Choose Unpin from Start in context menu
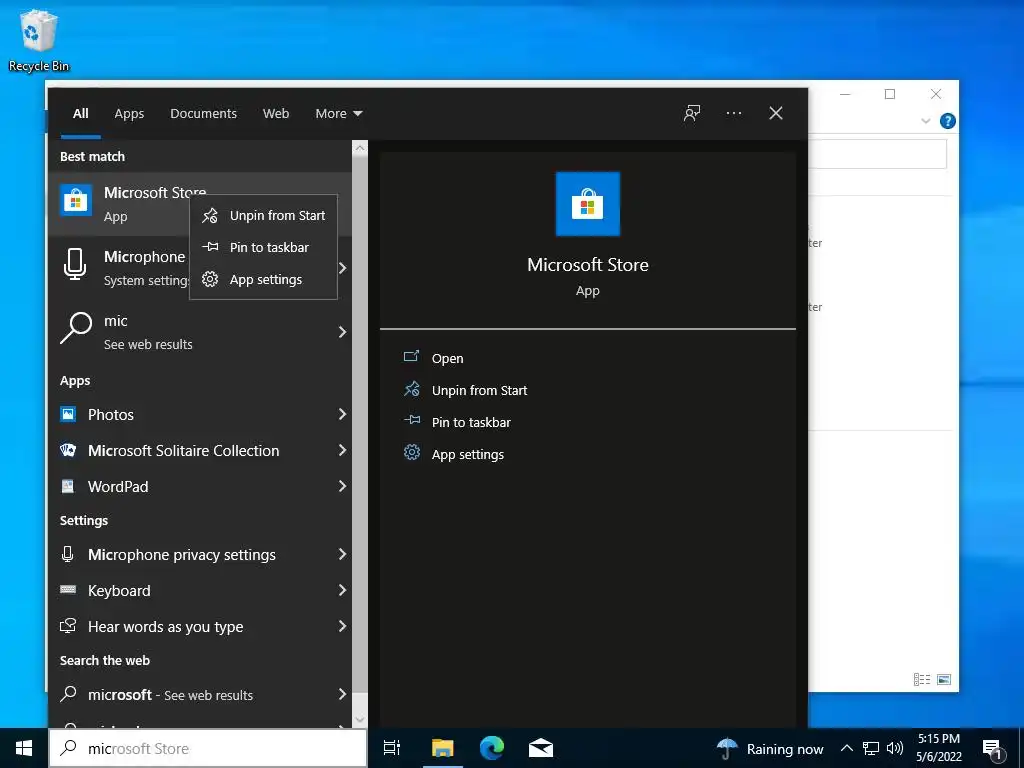Screen dimensions: 1024x768 pyautogui.click(x=264, y=216)
